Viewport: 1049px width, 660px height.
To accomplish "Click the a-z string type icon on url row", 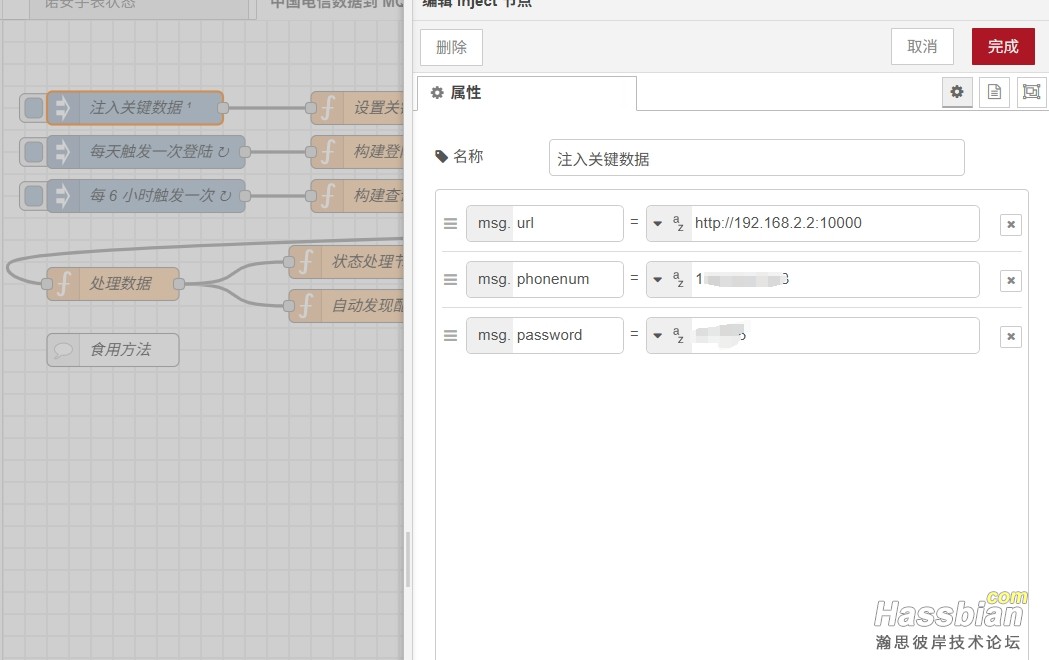I will click(x=678, y=223).
